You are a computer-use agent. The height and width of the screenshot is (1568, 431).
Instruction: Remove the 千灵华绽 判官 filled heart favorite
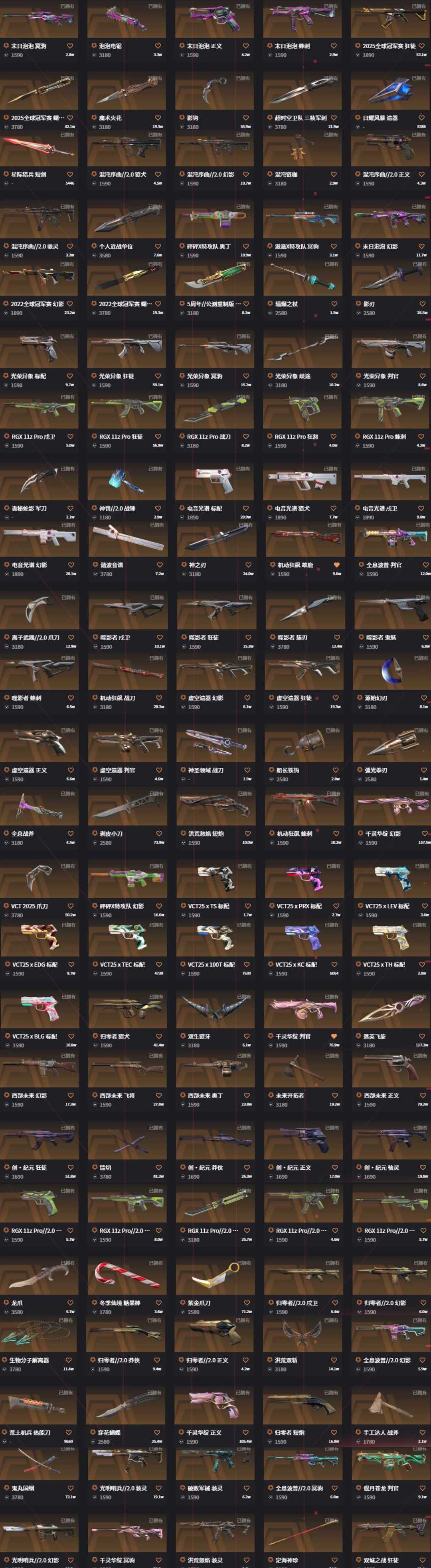coord(334,1036)
